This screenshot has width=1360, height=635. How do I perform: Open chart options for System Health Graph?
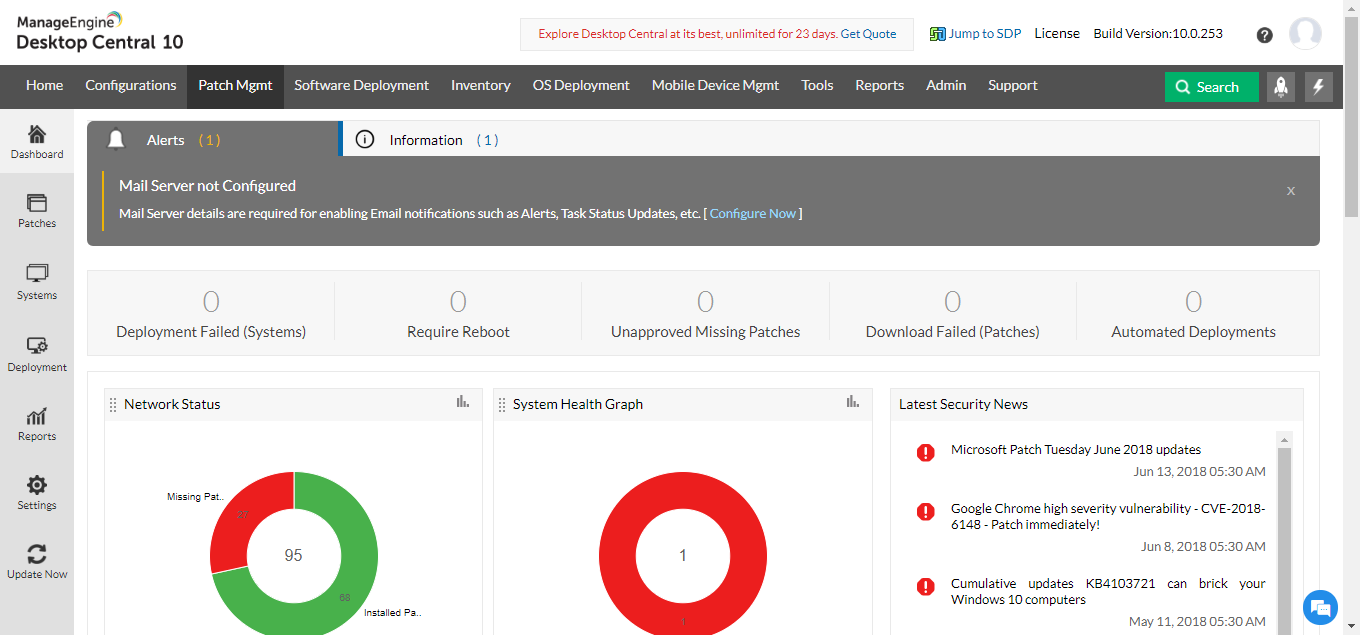pos(852,402)
